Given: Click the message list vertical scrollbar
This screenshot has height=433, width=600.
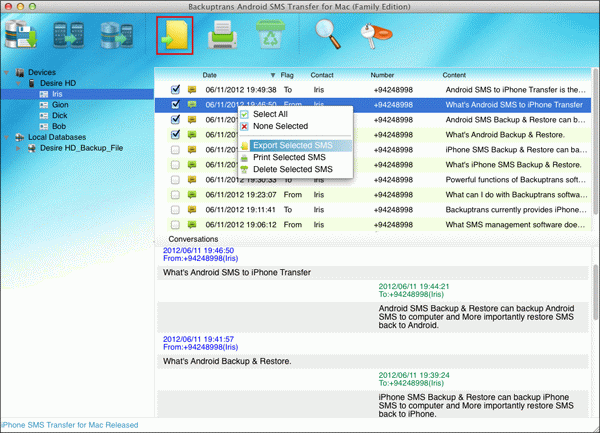Looking at the screenshot, I should [x=595, y=142].
